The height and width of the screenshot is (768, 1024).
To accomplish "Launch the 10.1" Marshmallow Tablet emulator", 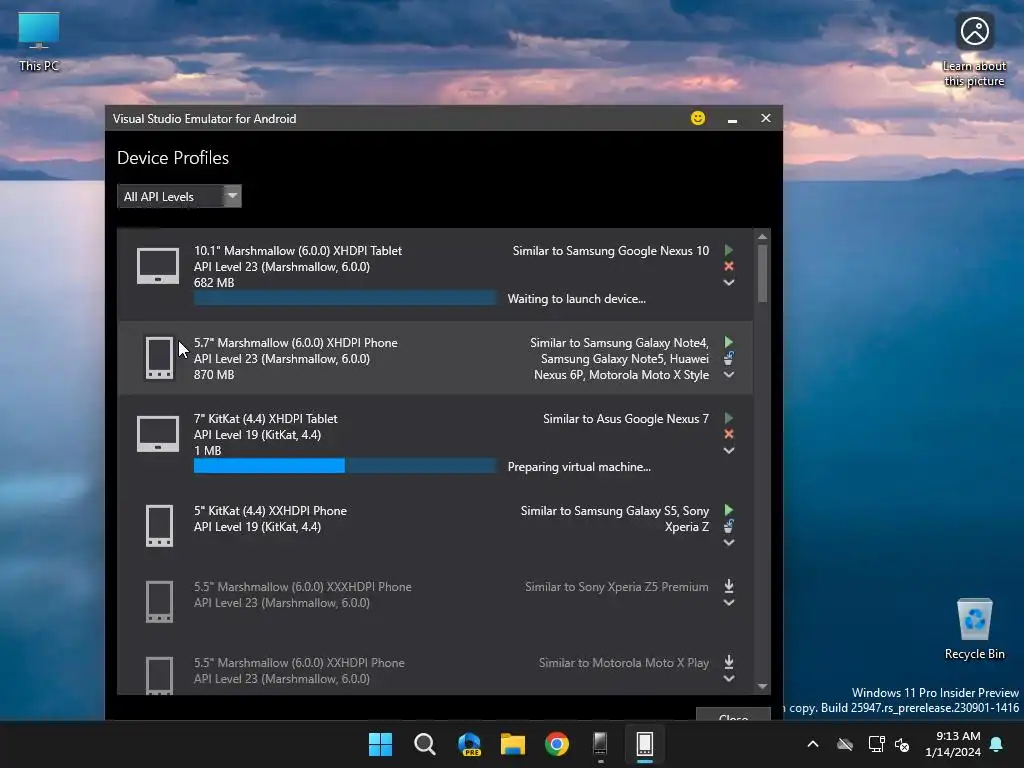I will pos(729,250).
